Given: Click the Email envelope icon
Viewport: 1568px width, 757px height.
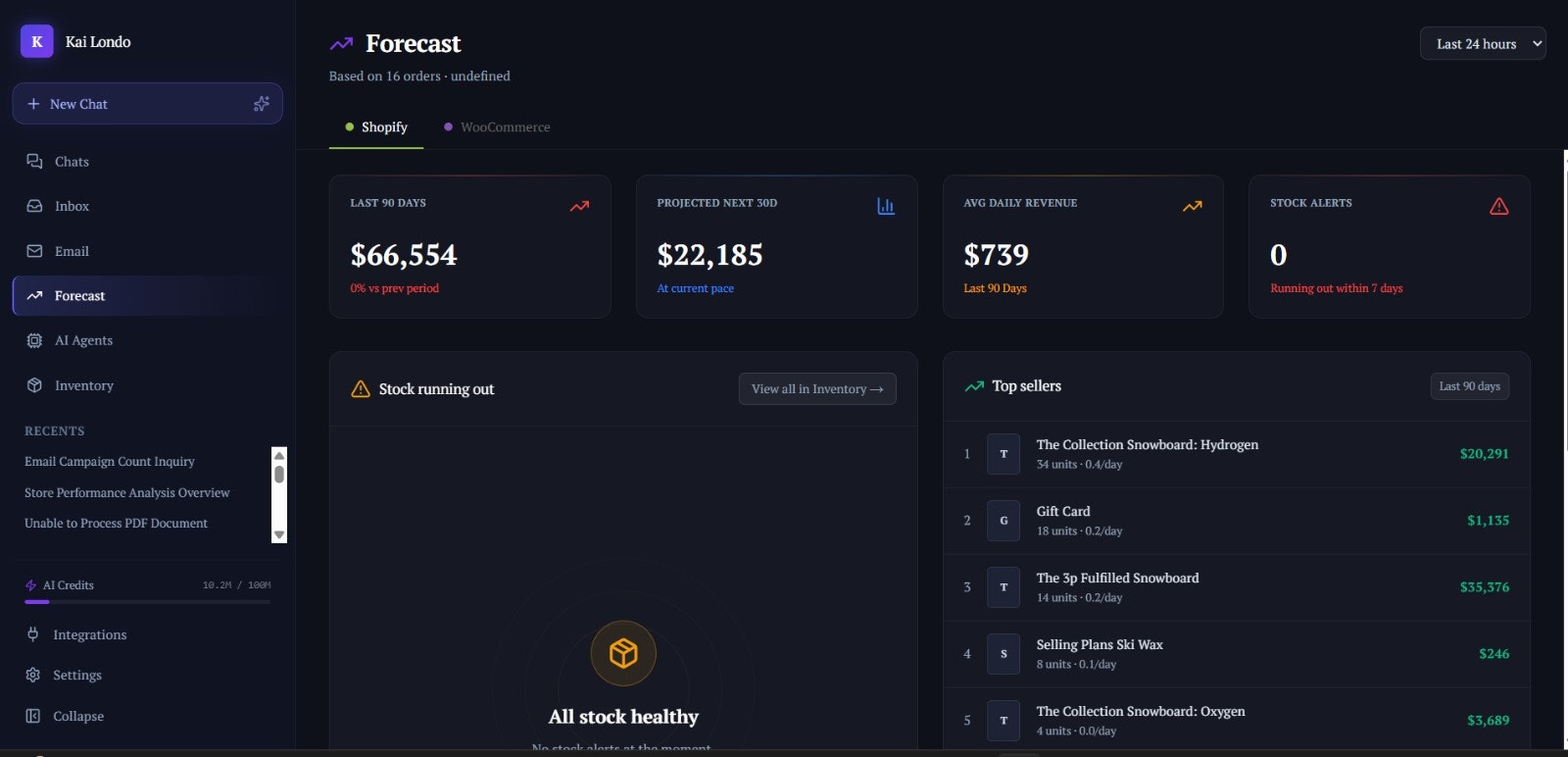Looking at the screenshot, I should click(34, 251).
